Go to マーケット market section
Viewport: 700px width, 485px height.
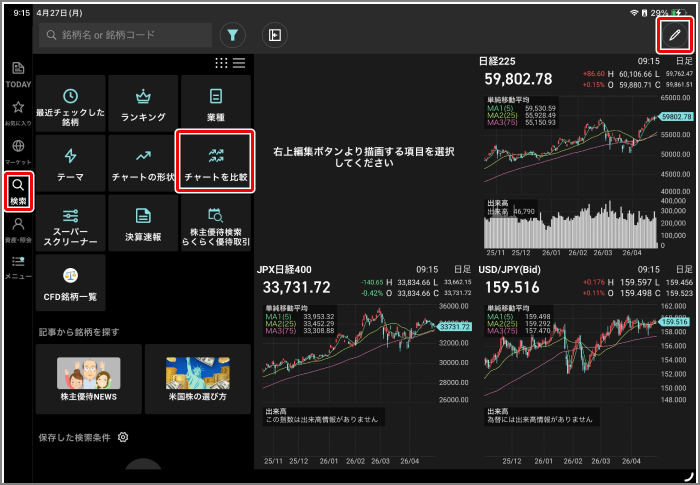point(18,151)
